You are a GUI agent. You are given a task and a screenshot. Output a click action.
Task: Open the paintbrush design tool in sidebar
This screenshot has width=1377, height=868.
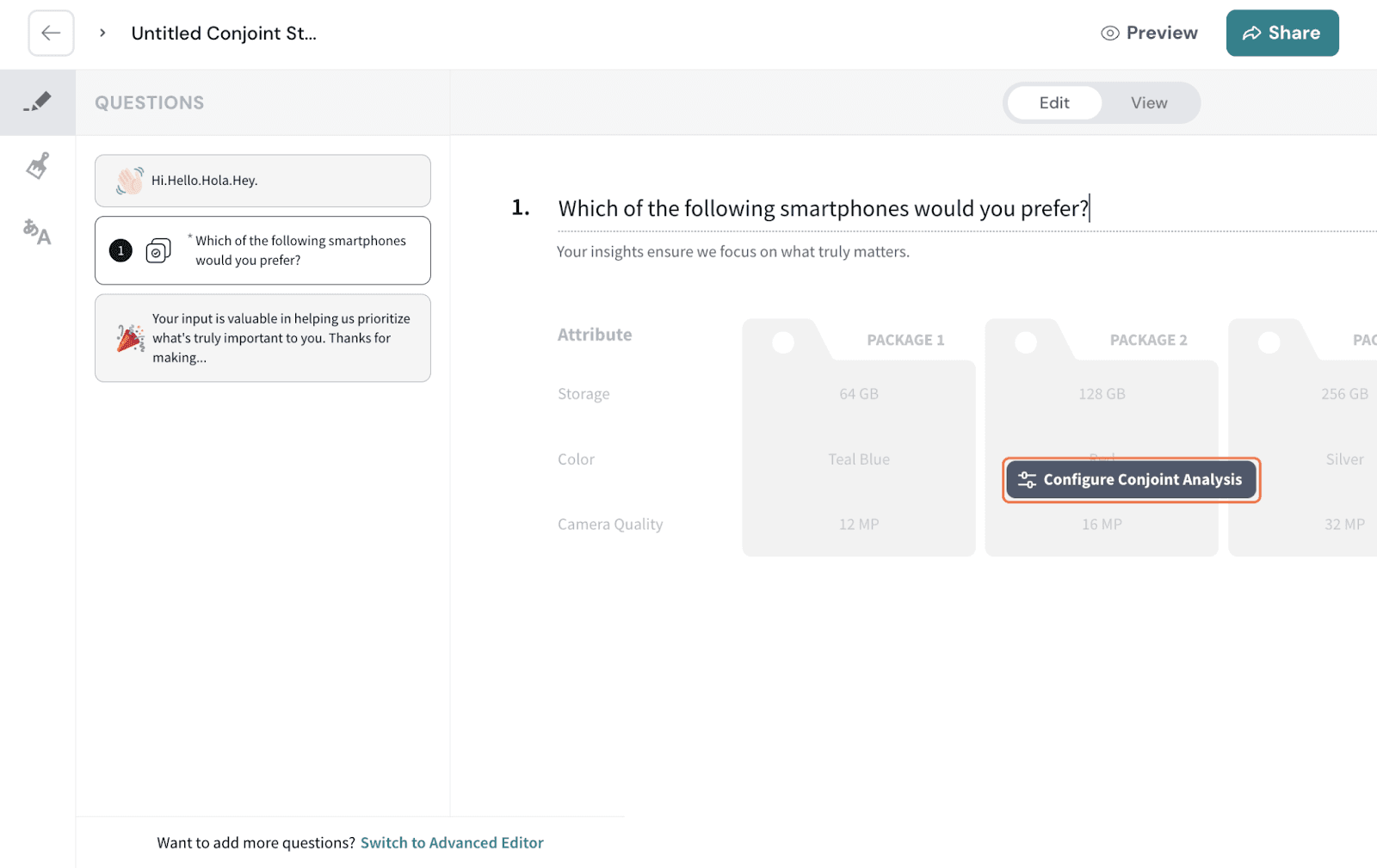tap(37, 165)
